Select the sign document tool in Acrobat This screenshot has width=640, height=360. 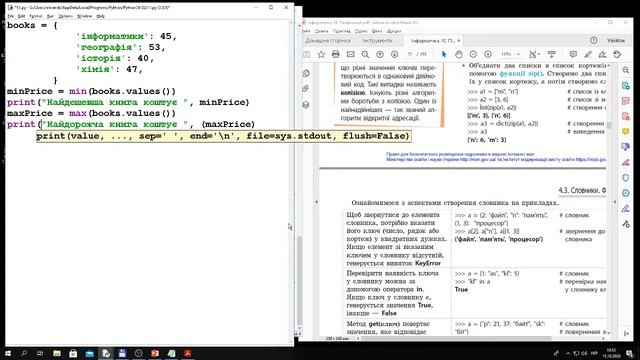point(602,54)
